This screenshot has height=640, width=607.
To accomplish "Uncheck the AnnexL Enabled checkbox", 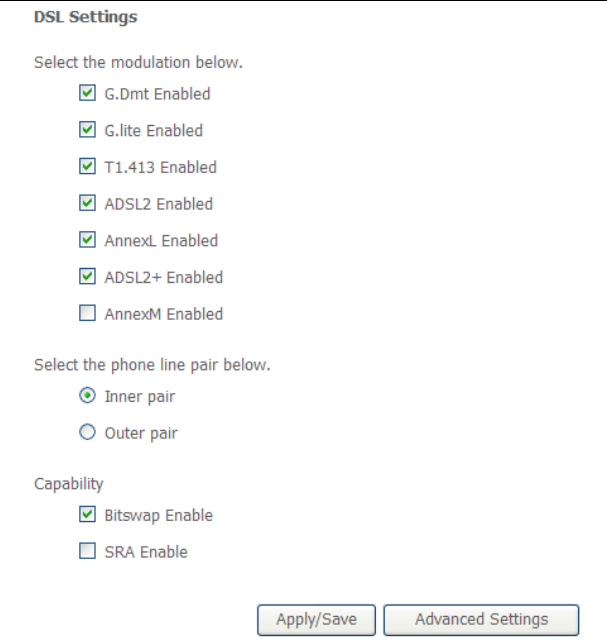I will [x=87, y=240].
